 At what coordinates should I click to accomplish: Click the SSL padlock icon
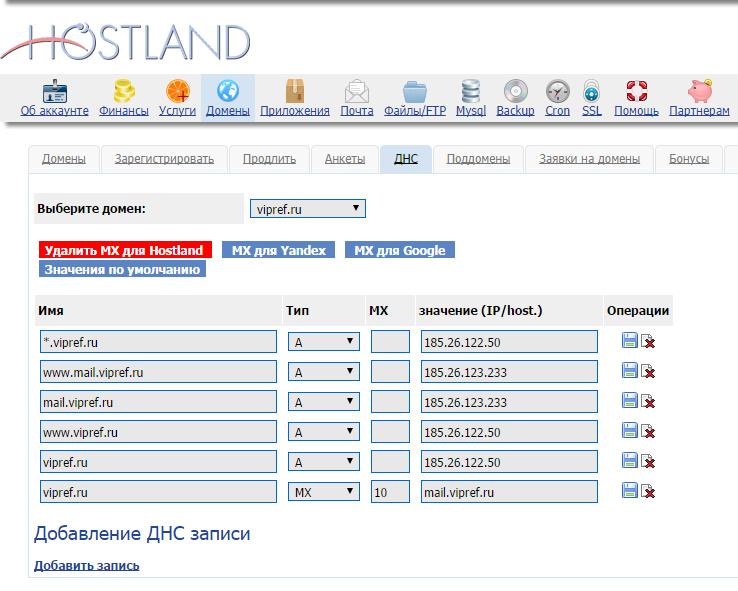(592, 91)
